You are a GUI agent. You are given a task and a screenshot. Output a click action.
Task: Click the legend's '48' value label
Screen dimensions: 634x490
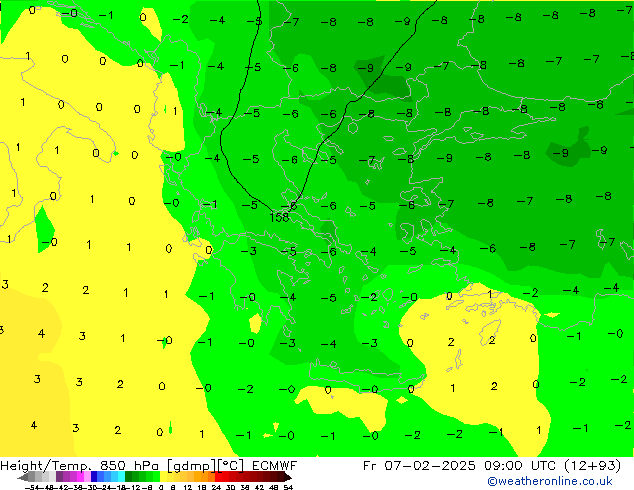coord(274,488)
